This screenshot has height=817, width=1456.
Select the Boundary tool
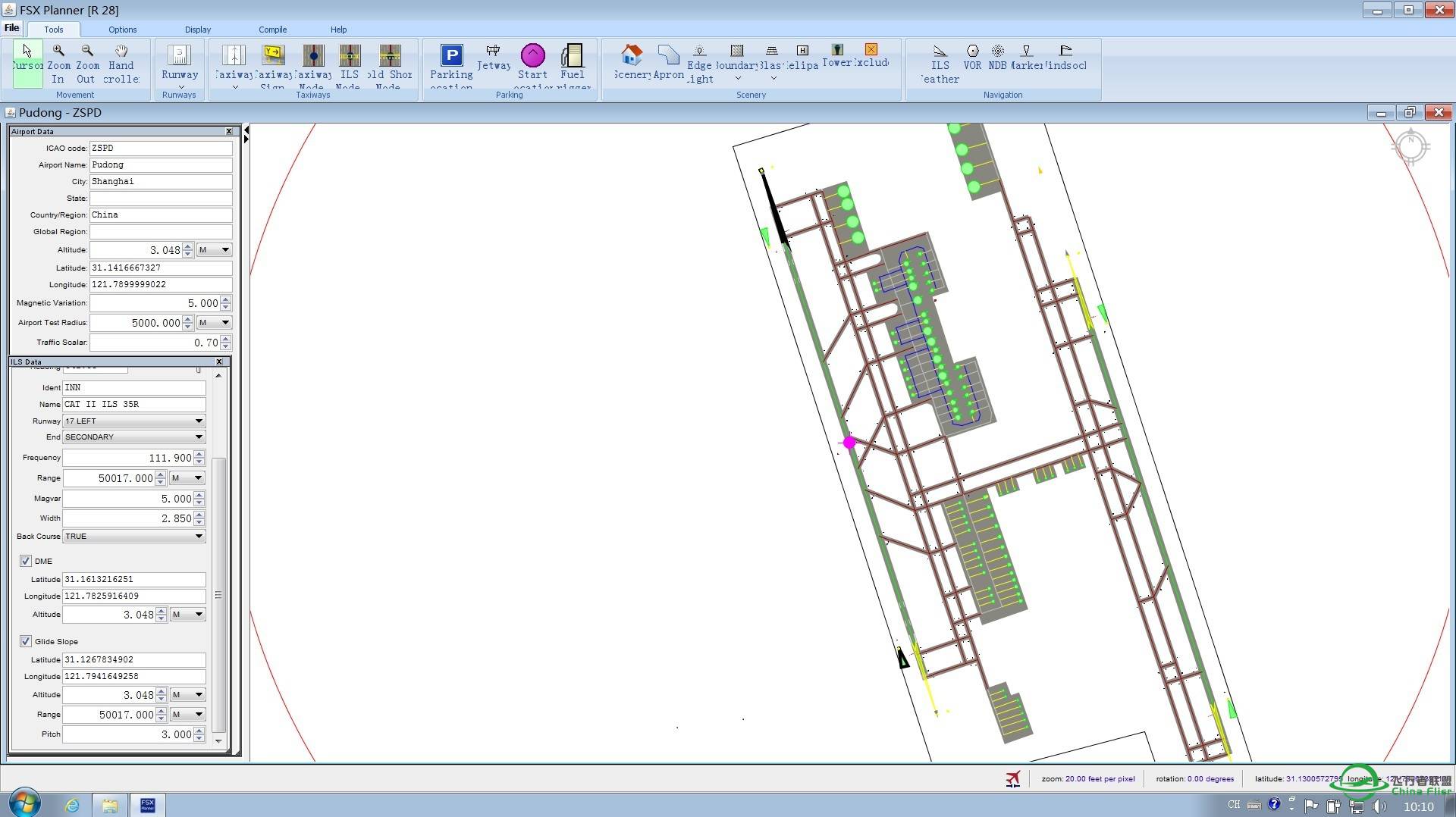(737, 62)
